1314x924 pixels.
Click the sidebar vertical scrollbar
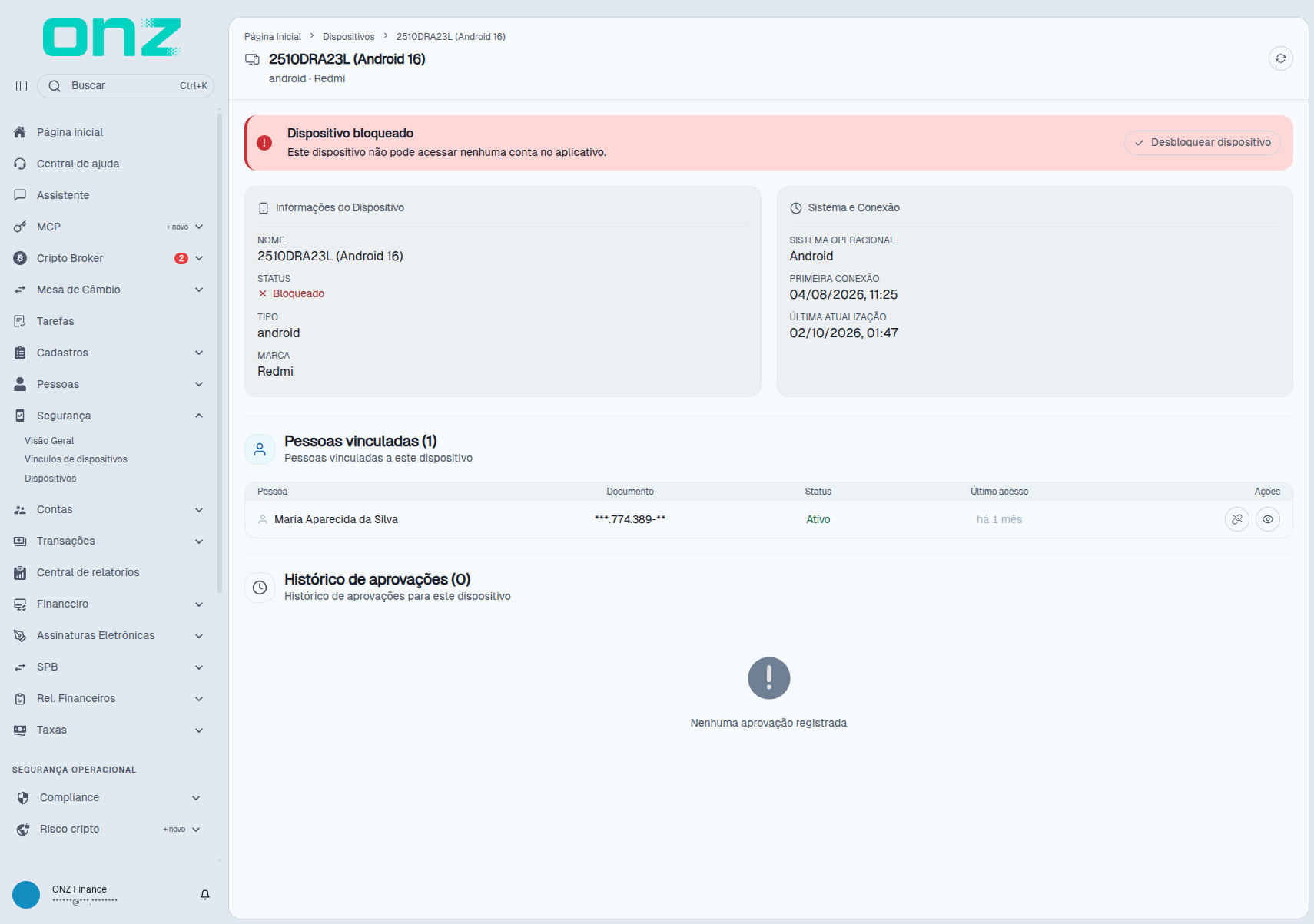(x=220, y=353)
